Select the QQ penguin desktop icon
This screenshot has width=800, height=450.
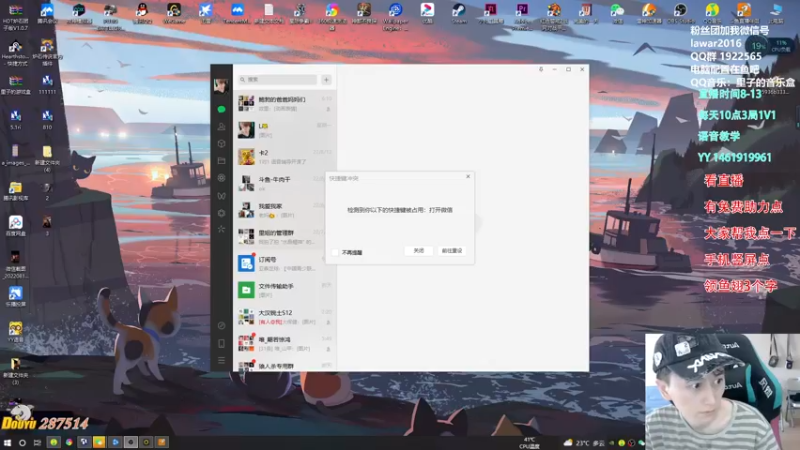point(142,13)
